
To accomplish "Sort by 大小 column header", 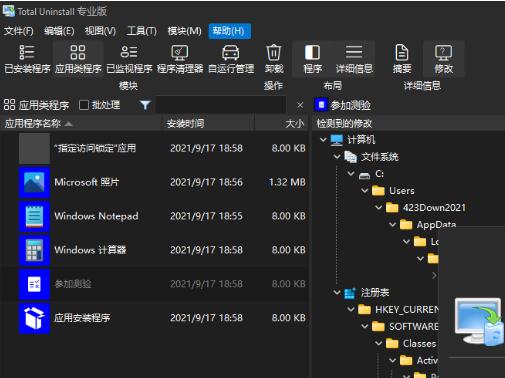I will [x=281, y=124].
